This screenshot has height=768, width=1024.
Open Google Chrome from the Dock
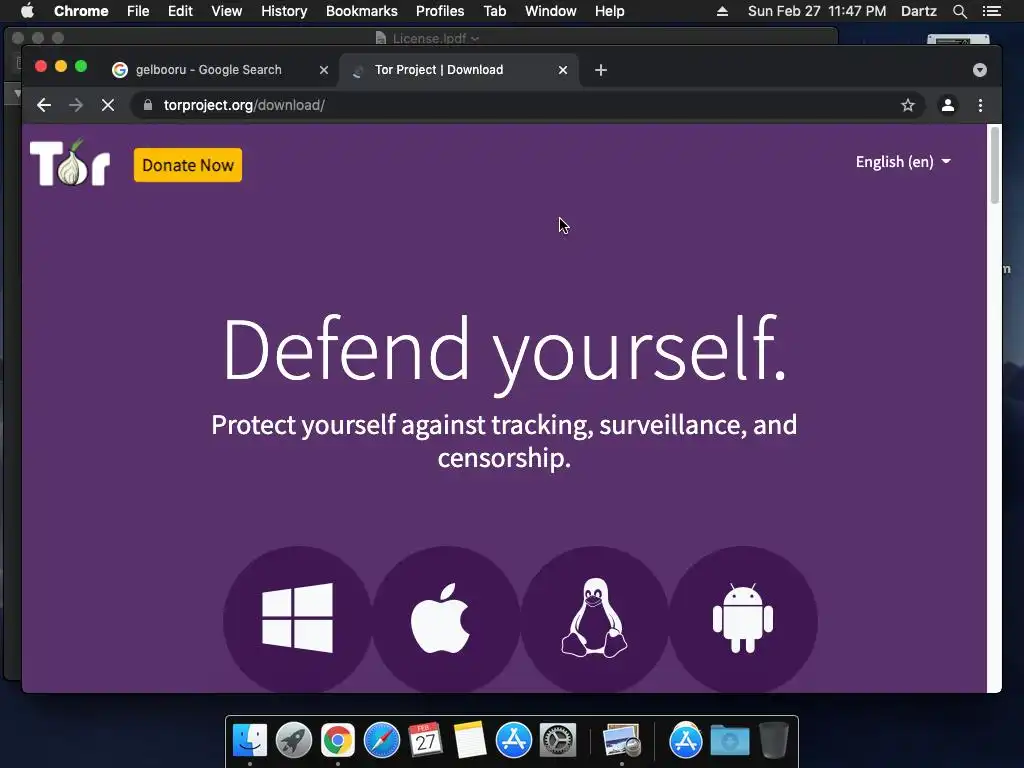[x=338, y=741]
